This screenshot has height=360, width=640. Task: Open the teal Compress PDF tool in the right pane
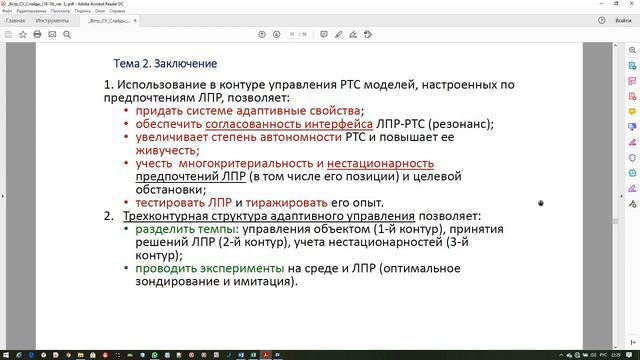click(632, 173)
